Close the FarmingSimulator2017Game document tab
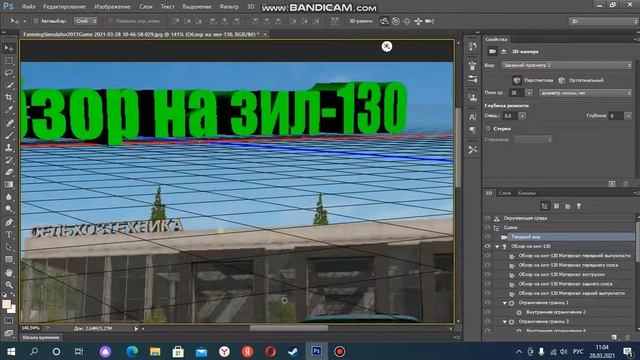The height and width of the screenshot is (360, 640). [265, 34]
